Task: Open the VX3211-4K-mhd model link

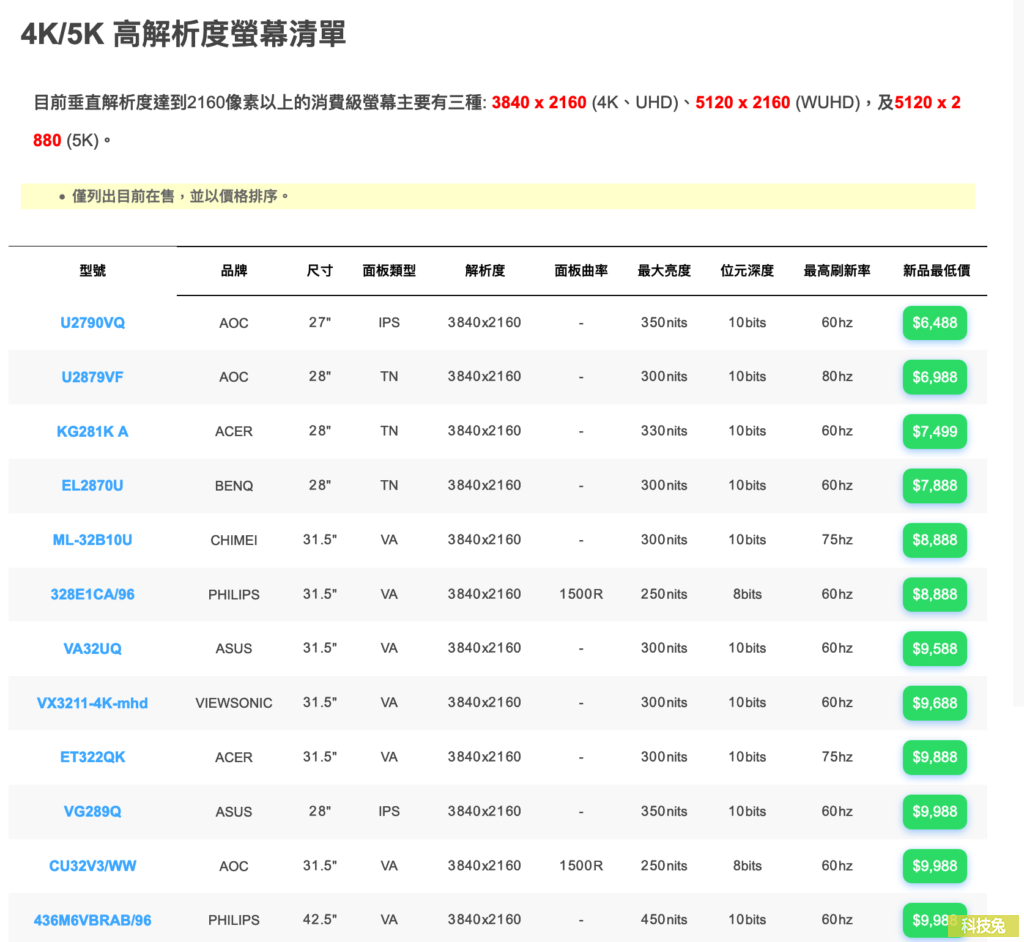Action: [x=92, y=703]
